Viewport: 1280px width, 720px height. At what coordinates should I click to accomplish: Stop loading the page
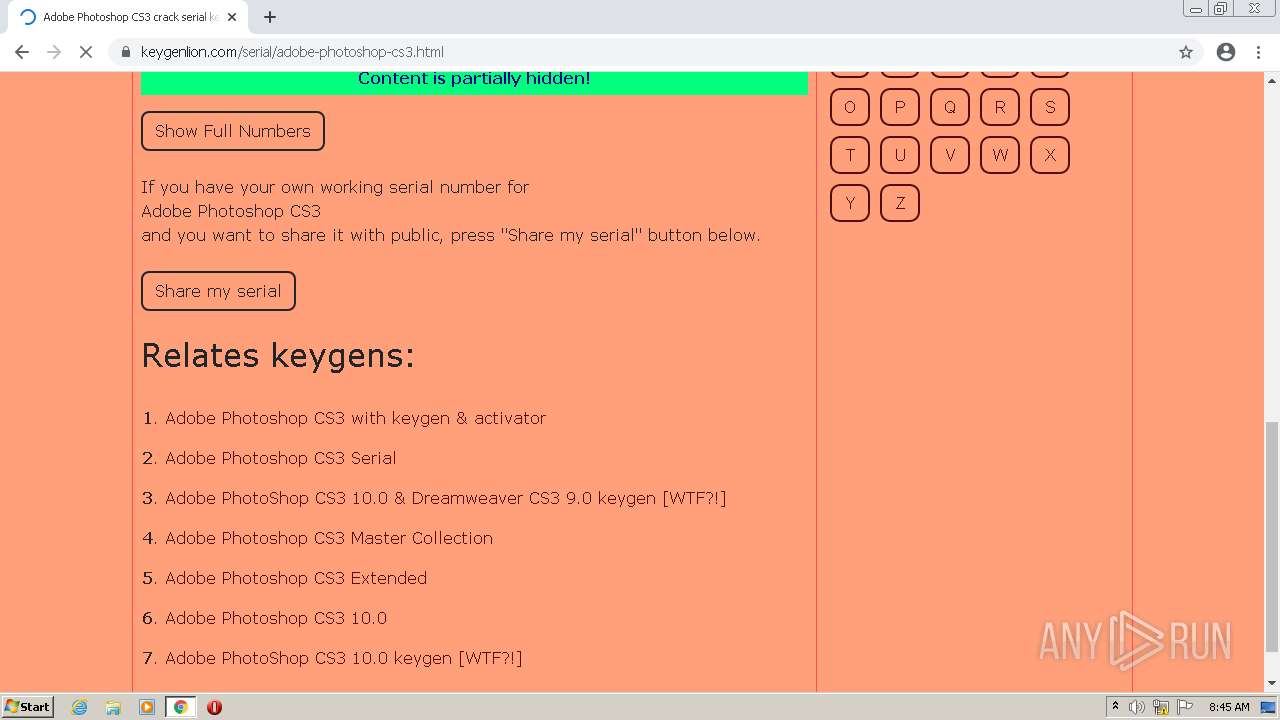pyautogui.click(x=86, y=52)
